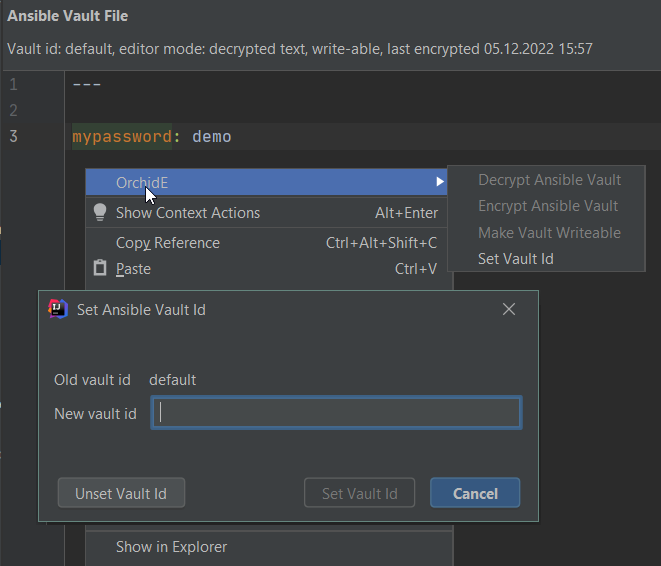The height and width of the screenshot is (566, 661).
Task: Click the Old vault id label
Action: [x=92, y=380]
